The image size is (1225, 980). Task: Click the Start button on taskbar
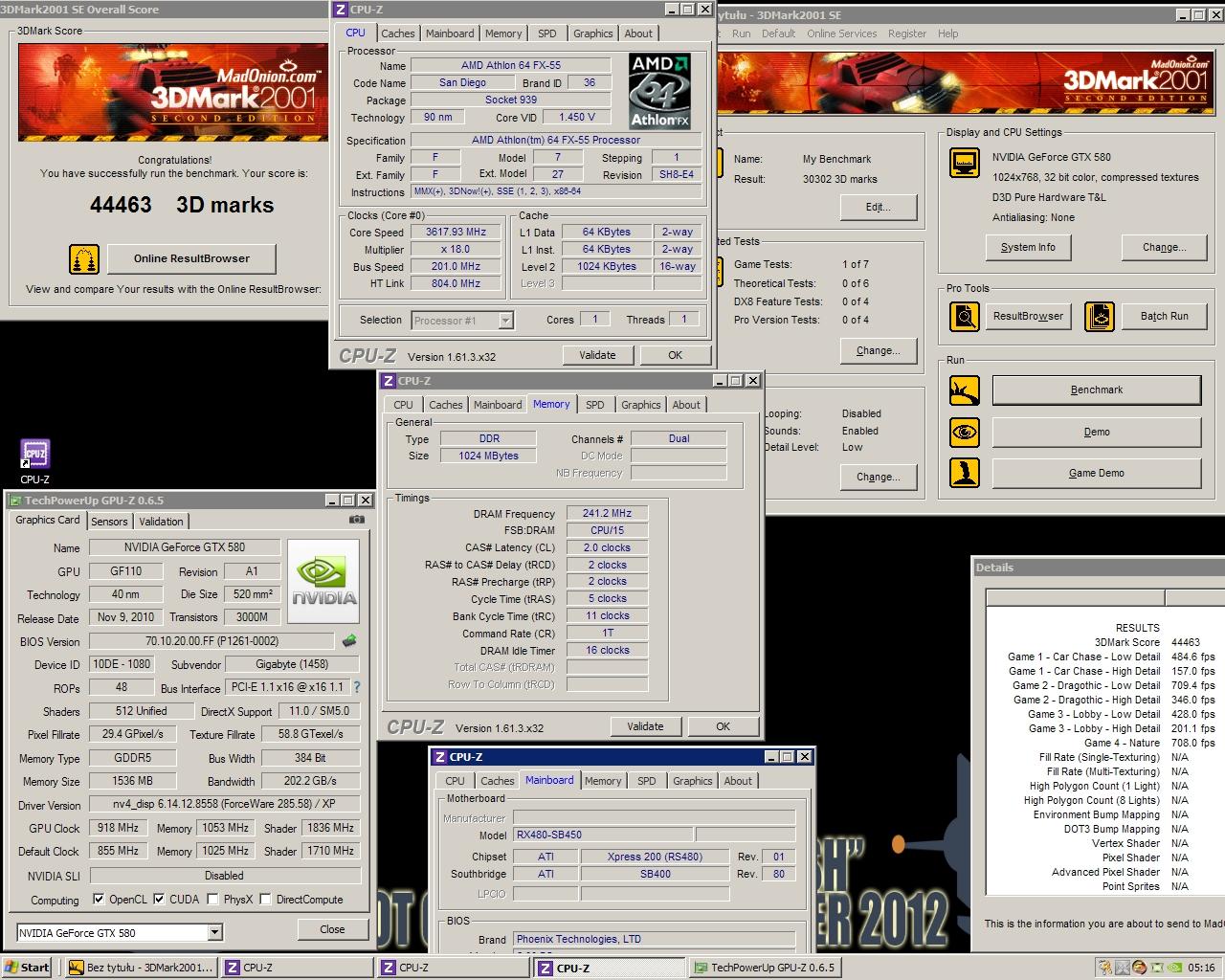pos(27,968)
